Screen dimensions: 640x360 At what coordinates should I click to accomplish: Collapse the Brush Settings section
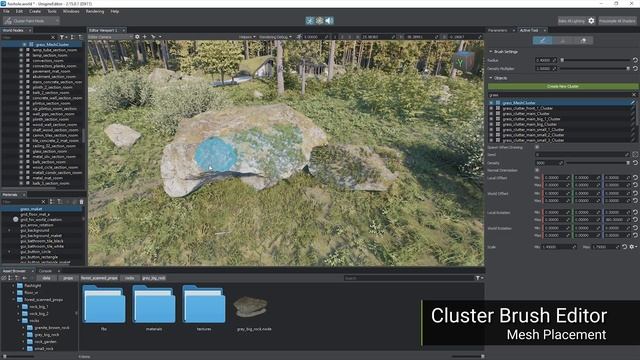491,52
